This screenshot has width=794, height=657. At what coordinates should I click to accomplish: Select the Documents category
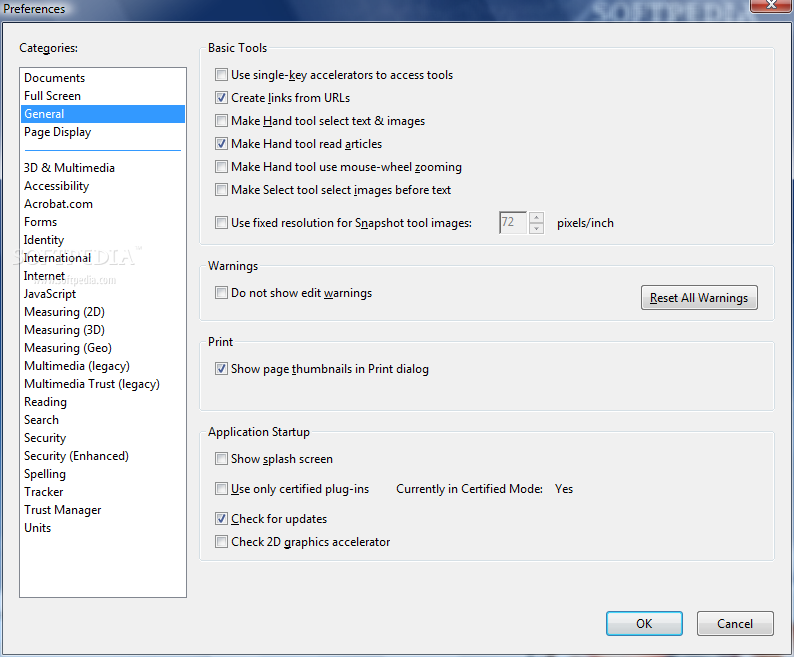(103, 78)
